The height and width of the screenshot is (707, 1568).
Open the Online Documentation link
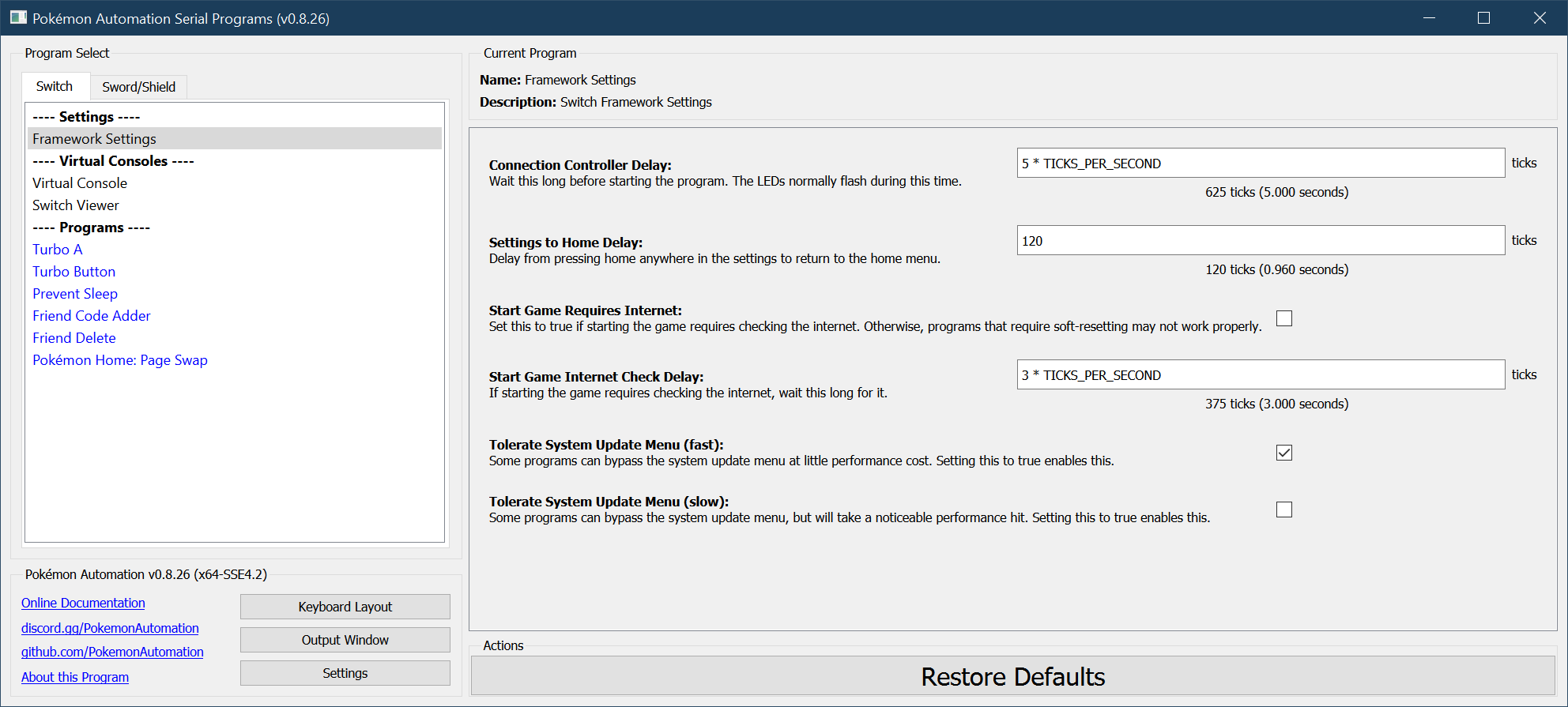(83, 603)
